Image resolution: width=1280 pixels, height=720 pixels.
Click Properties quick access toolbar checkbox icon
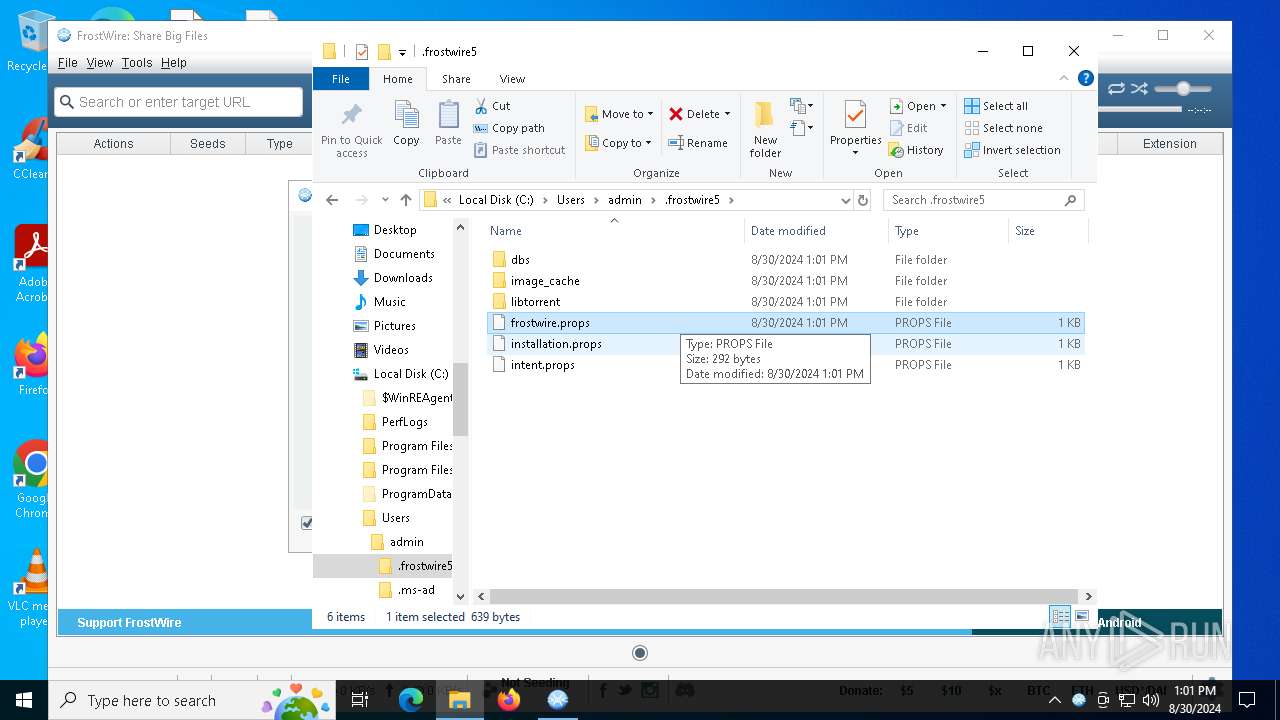pyautogui.click(x=362, y=52)
